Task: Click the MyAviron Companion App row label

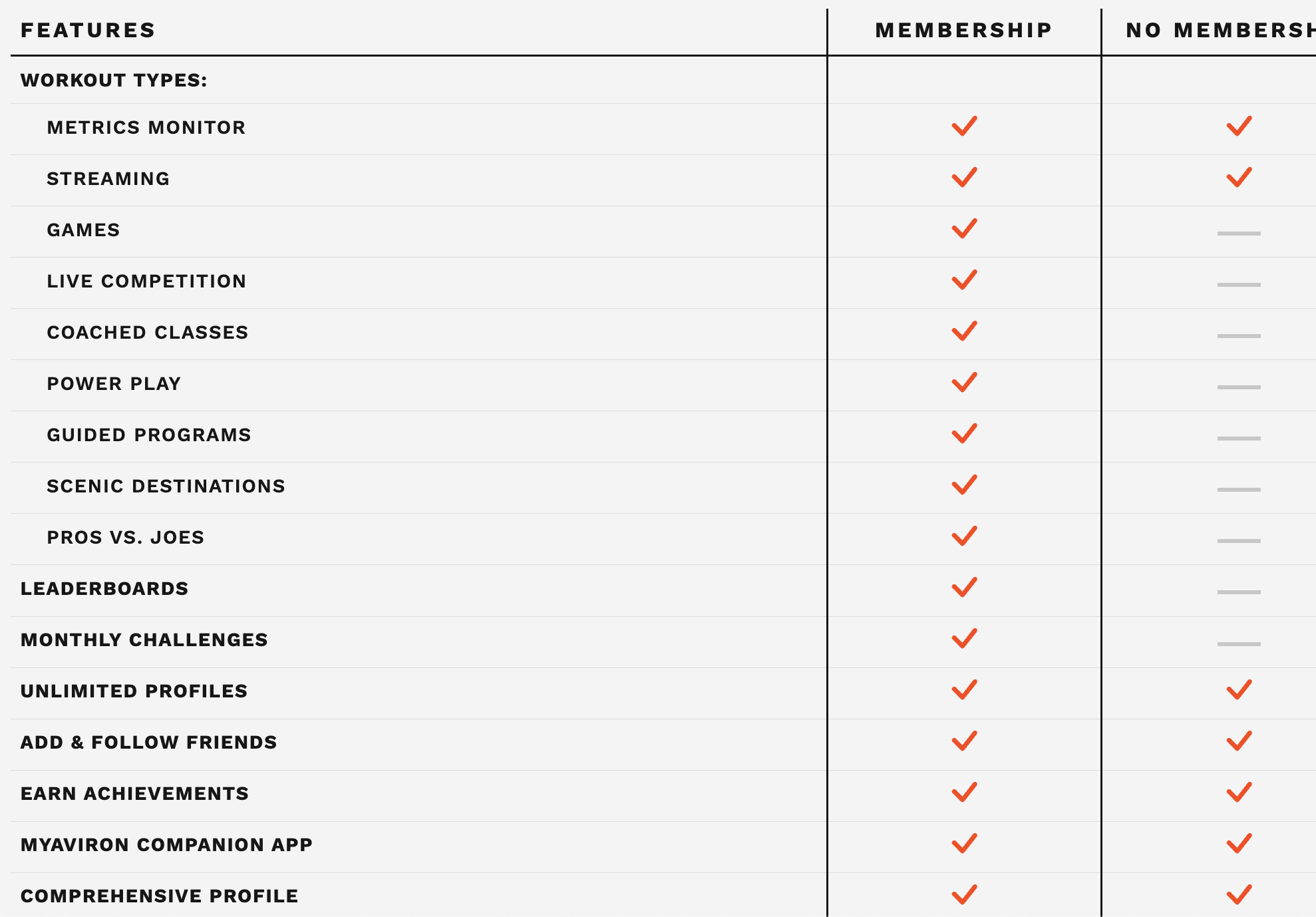Action: click(x=166, y=845)
